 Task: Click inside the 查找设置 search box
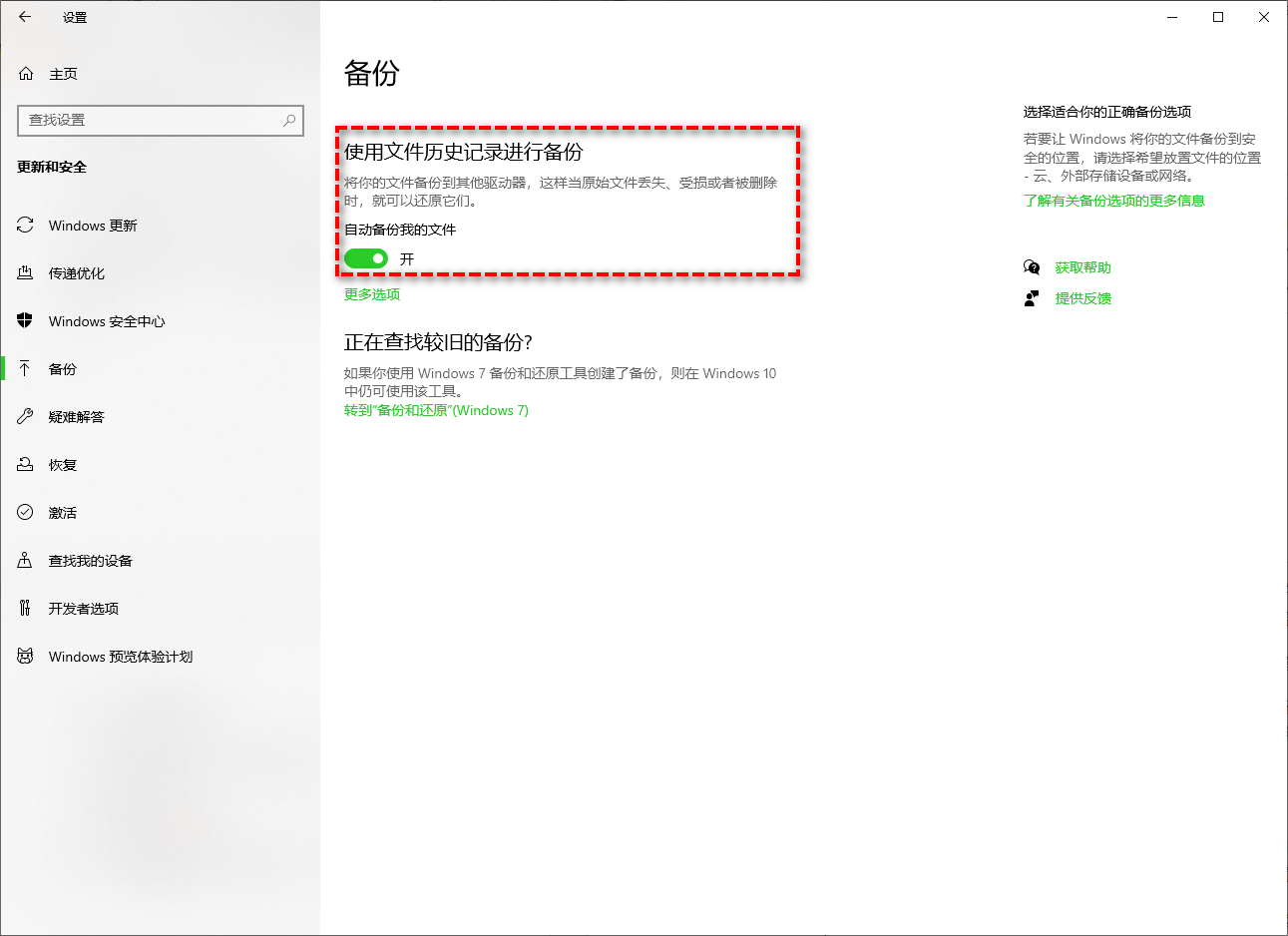[x=150, y=120]
